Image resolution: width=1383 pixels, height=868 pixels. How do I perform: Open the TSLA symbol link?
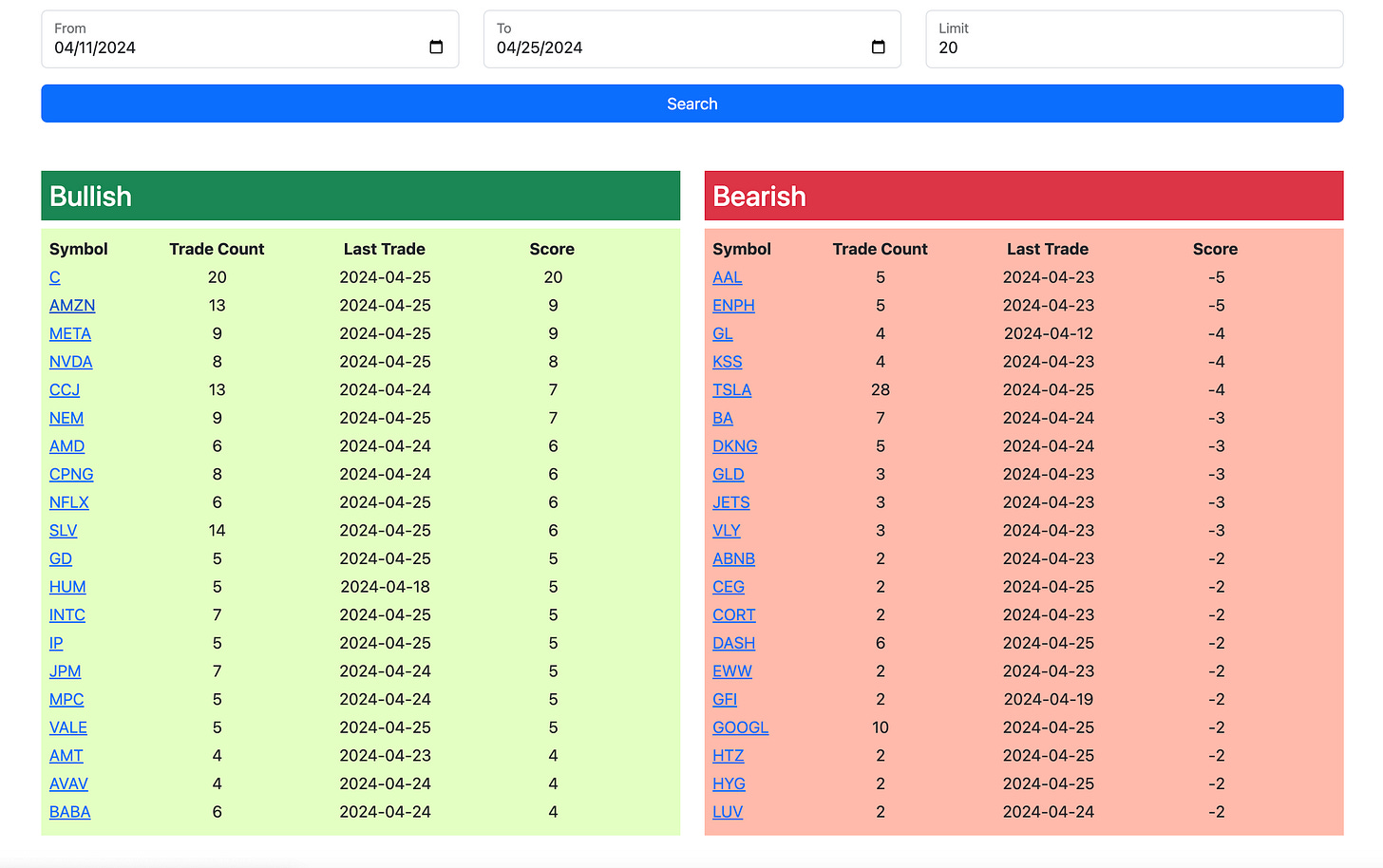732,390
